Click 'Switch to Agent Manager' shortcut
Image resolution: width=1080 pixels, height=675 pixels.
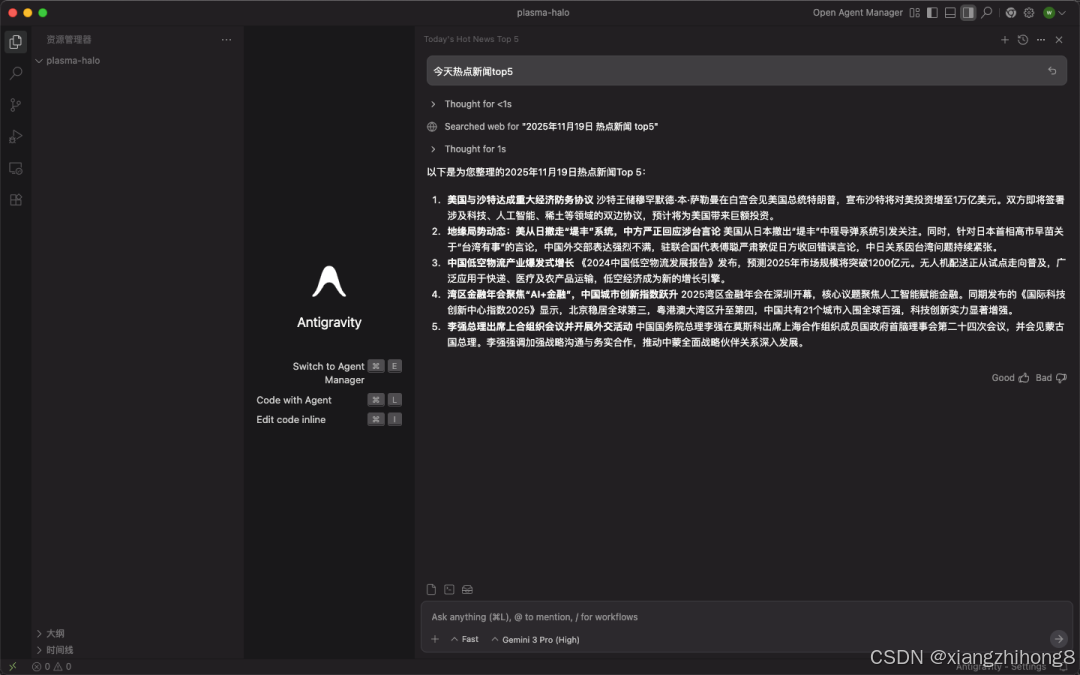tap(329, 373)
